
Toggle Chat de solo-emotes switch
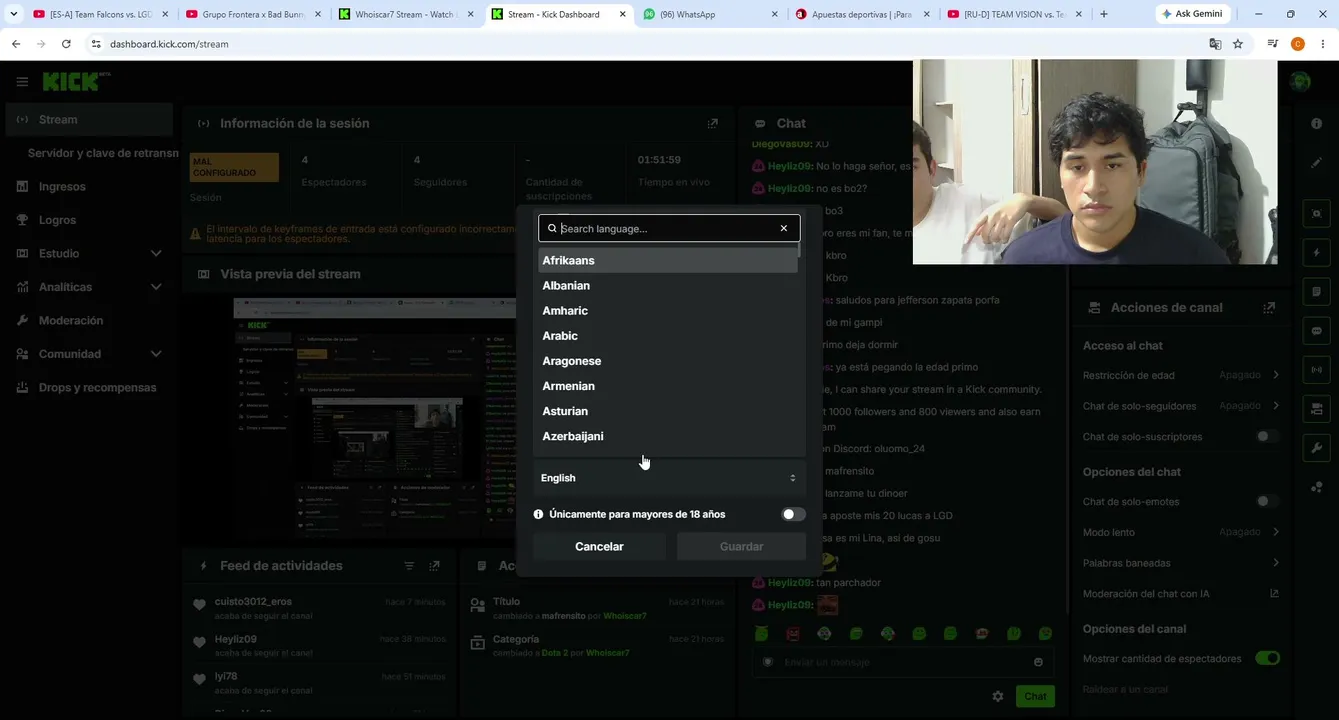tap(1267, 502)
